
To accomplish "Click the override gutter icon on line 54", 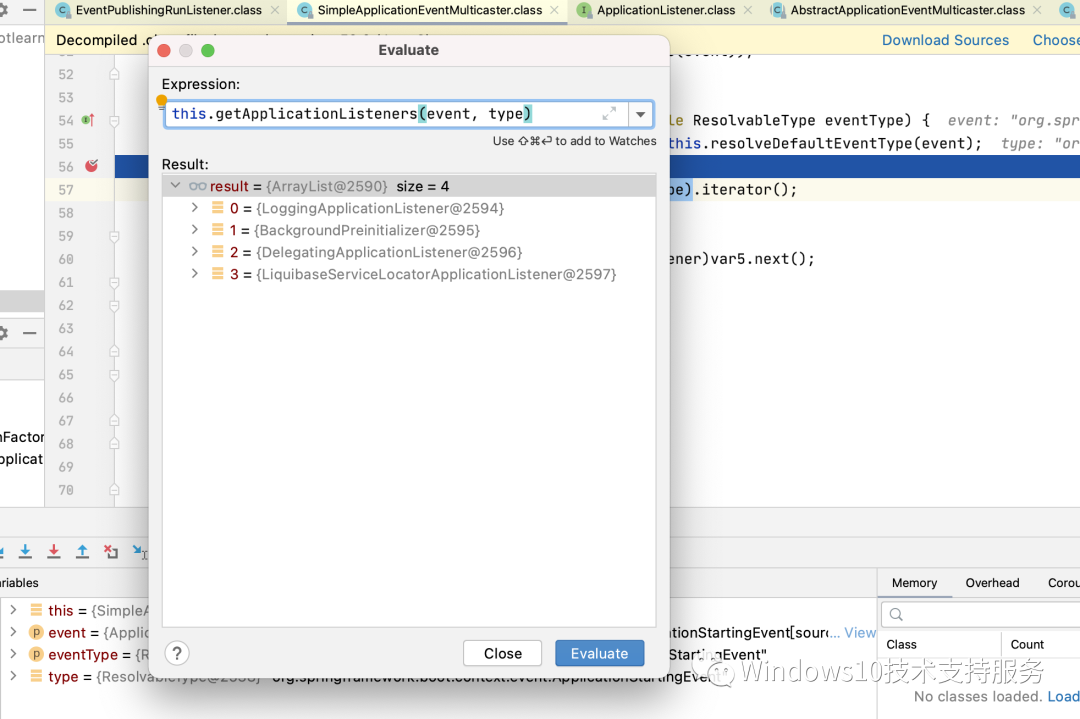I will coord(88,120).
